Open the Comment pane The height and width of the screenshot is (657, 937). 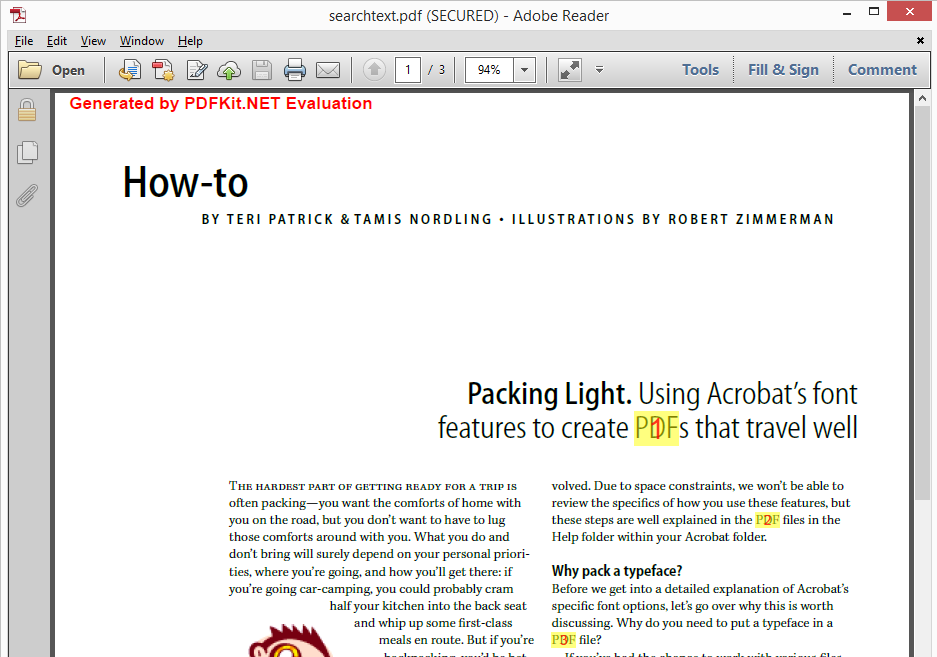[x=882, y=70]
